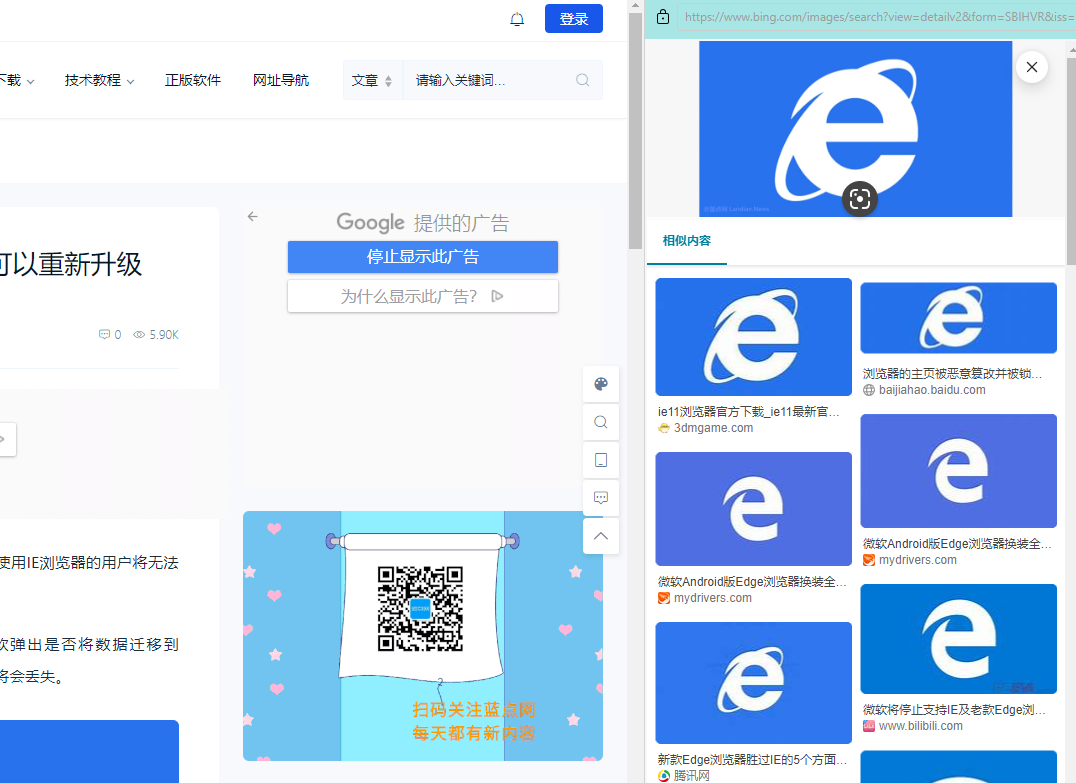
Task: Open the 网址导航 menu item
Action: pyautogui.click(x=281, y=80)
